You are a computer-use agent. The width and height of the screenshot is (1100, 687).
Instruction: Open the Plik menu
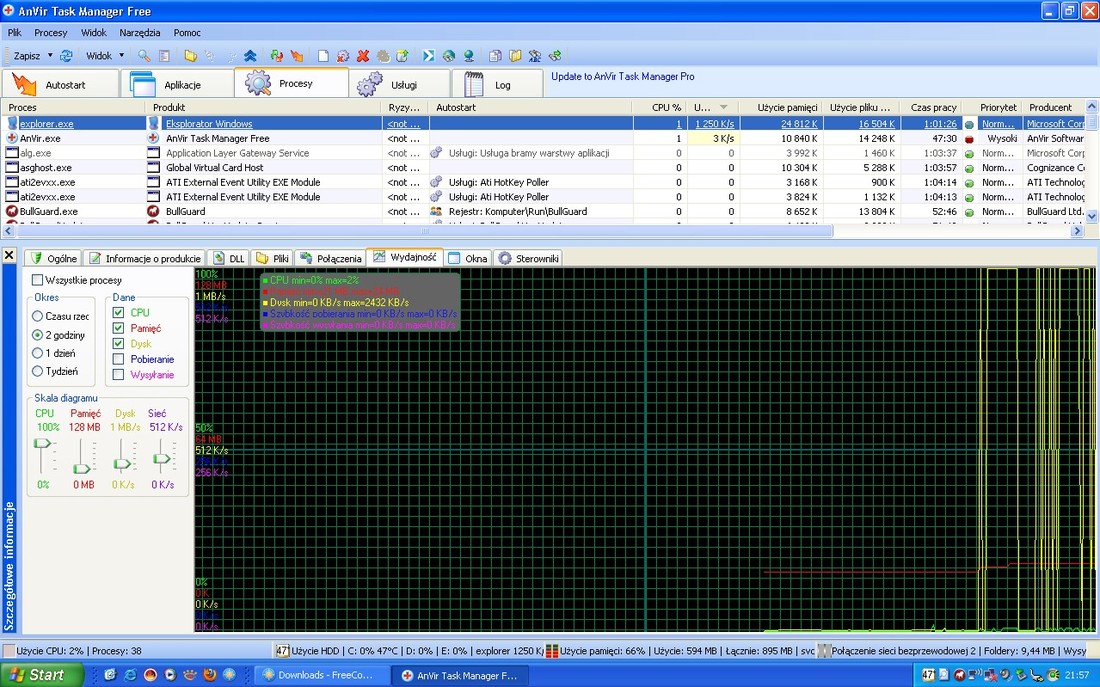click(x=15, y=32)
